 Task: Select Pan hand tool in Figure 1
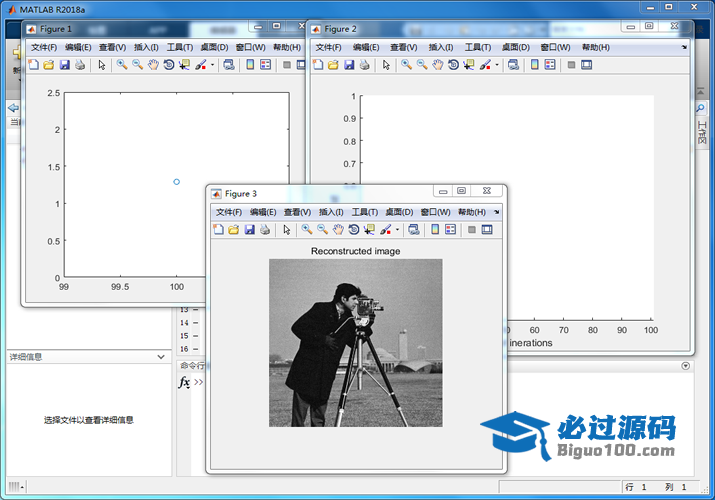(153, 65)
